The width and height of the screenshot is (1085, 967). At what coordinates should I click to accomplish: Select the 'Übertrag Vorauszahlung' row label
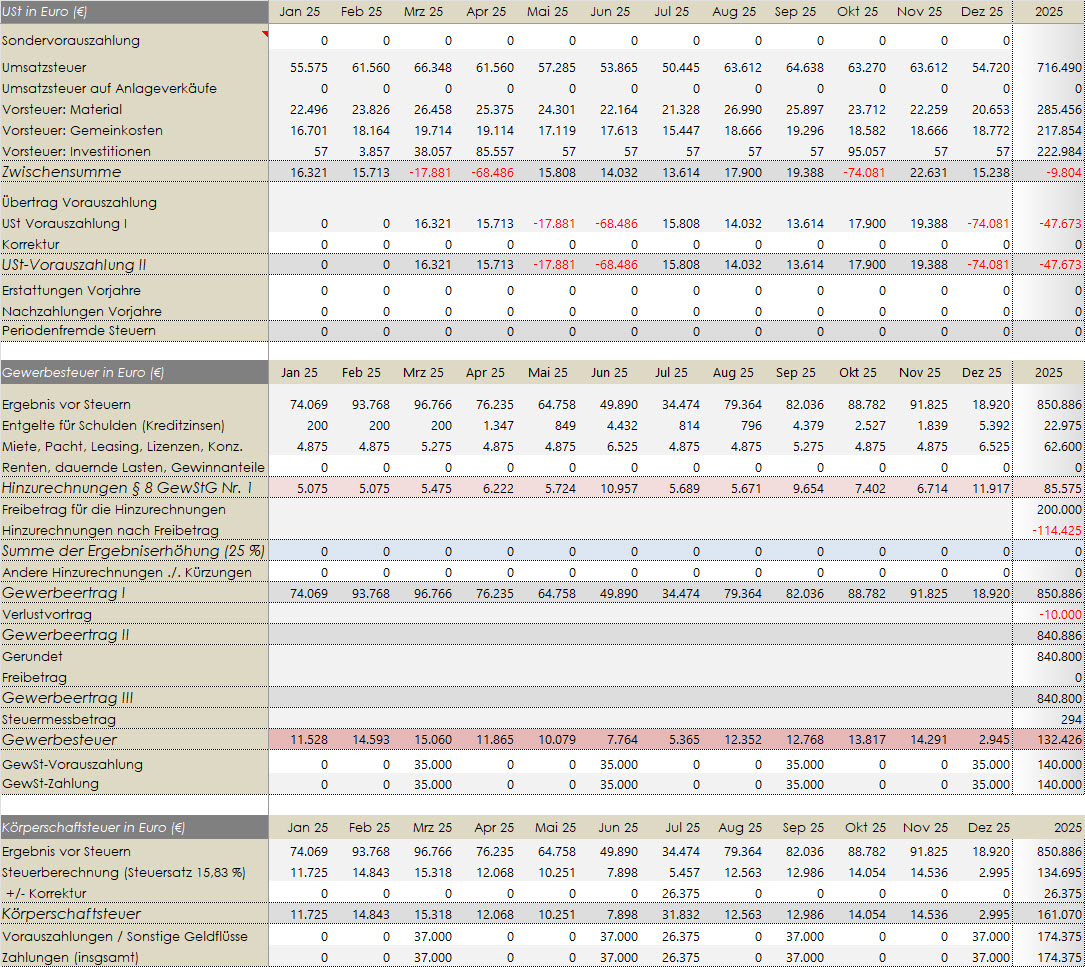click(80, 203)
